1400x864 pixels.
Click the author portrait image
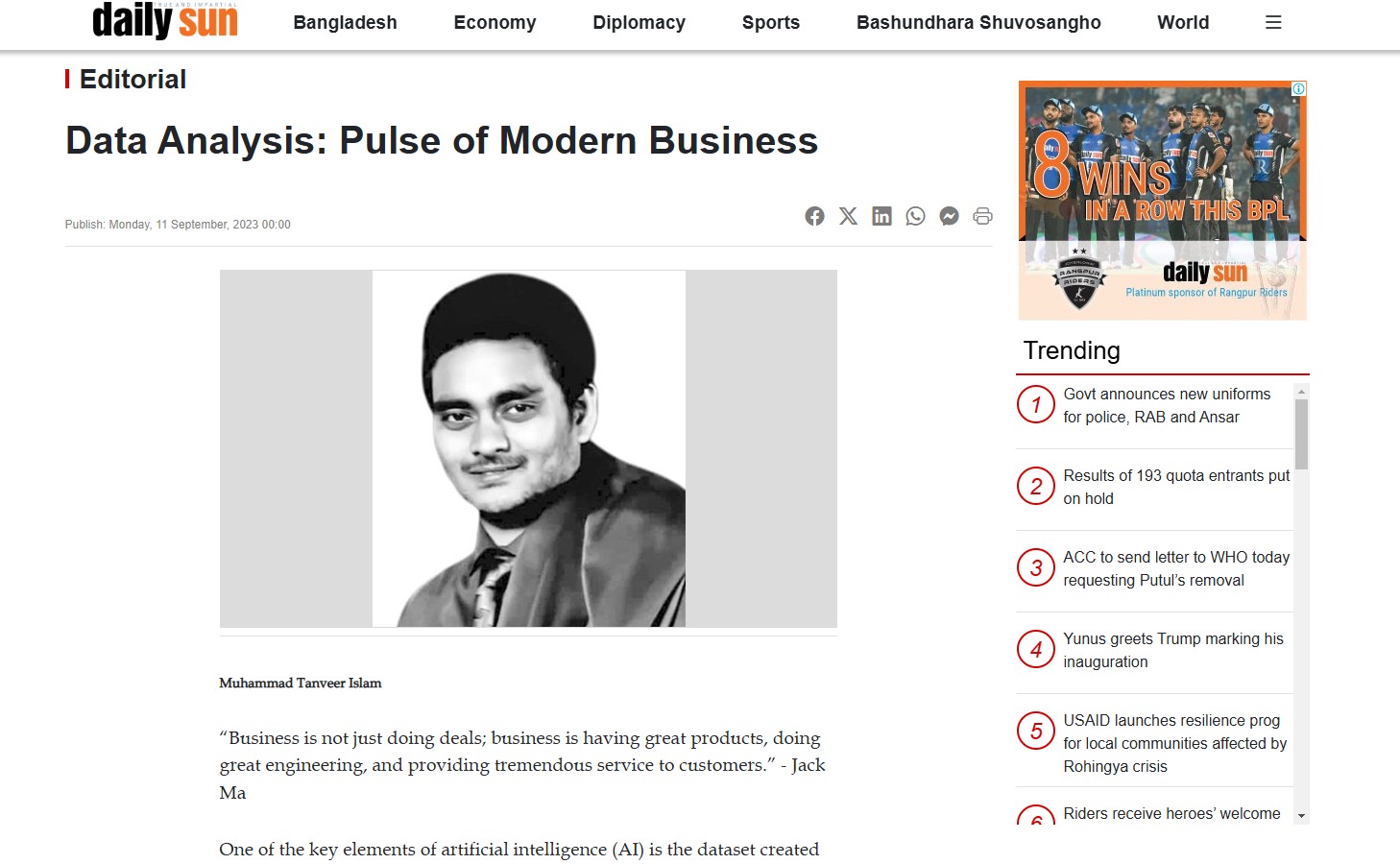coord(528,448)
